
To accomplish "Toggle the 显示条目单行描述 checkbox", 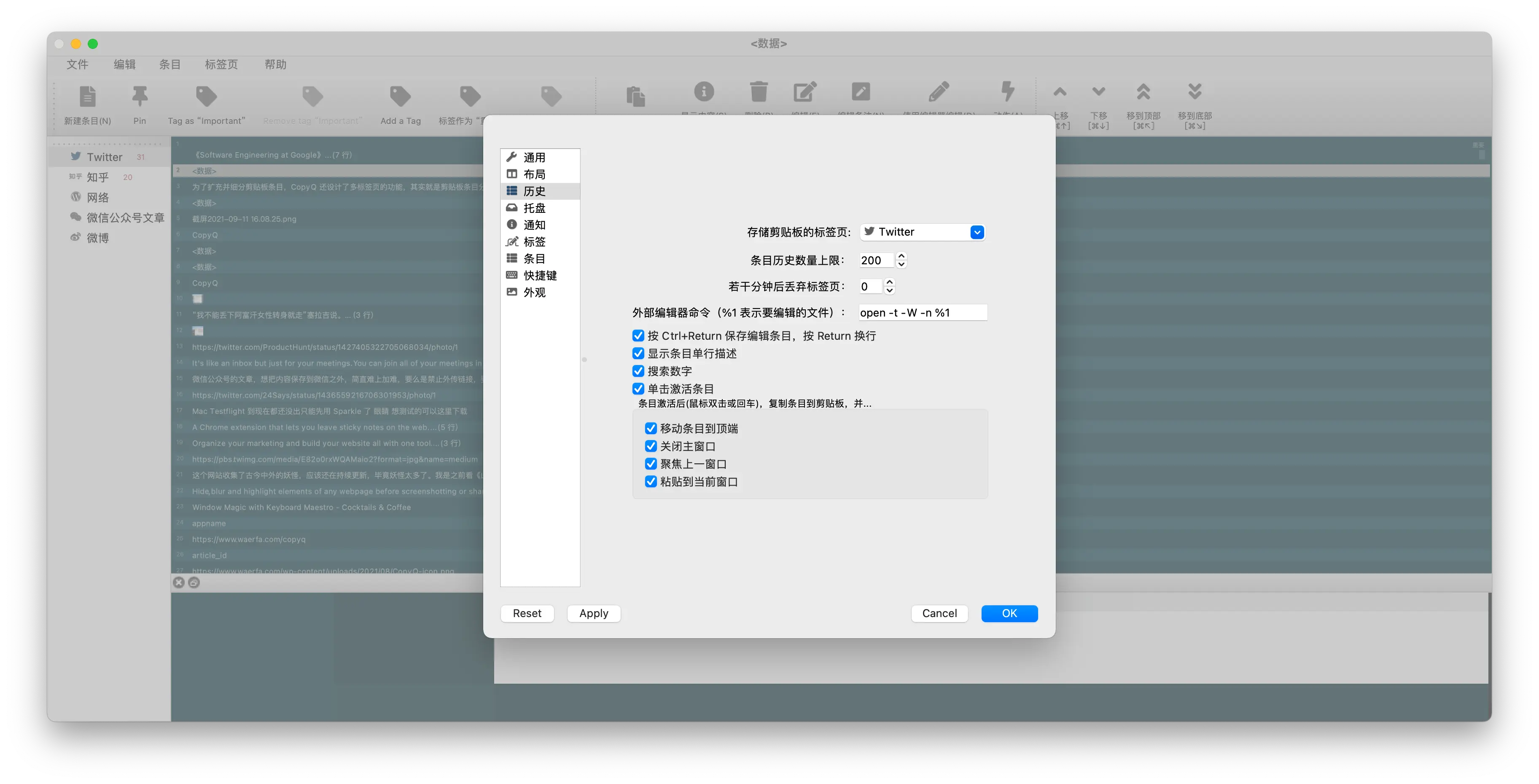I will pyautogui.click(x=638, y=354).
